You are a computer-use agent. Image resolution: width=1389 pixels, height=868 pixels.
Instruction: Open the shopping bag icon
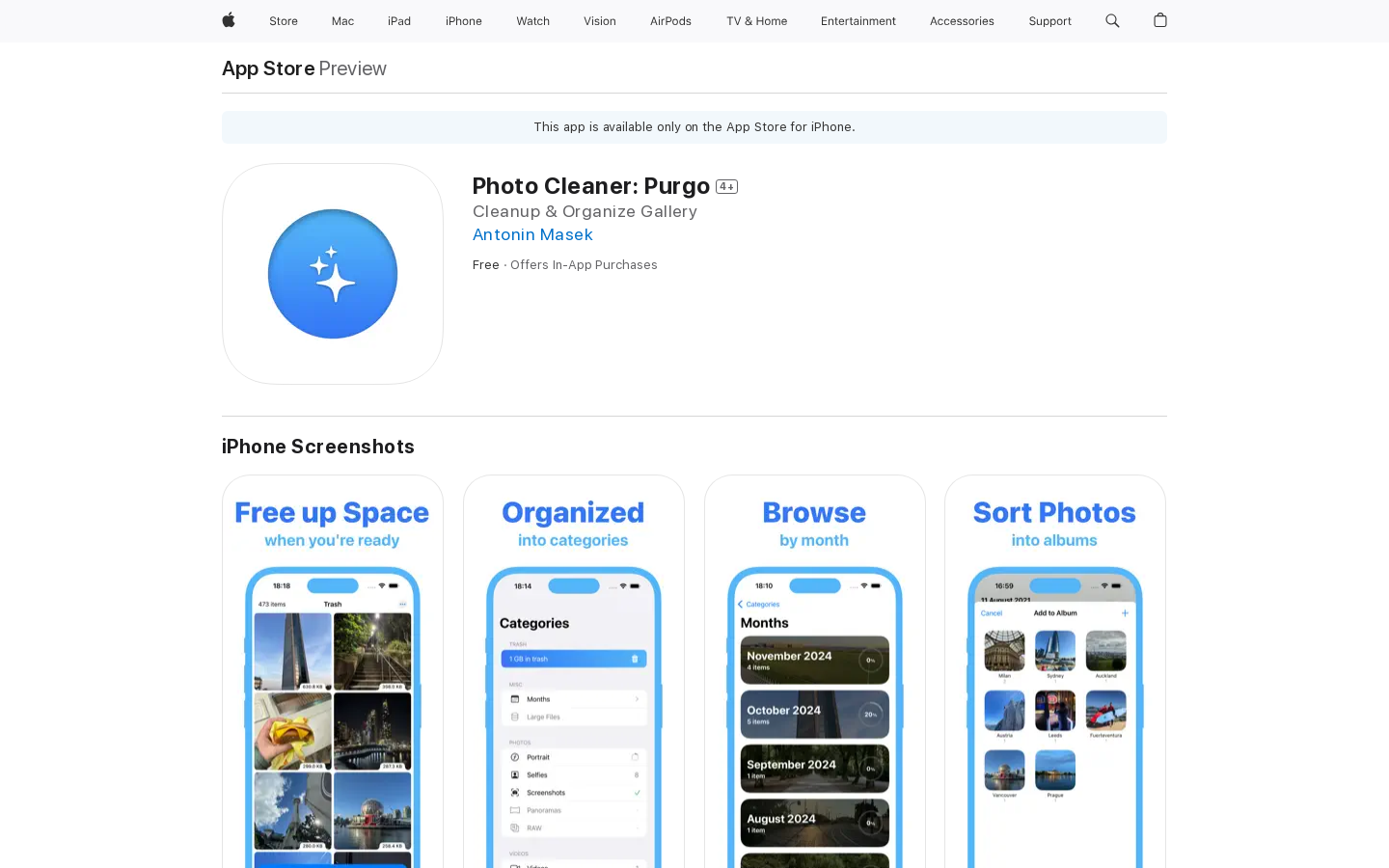[1160, 20]
